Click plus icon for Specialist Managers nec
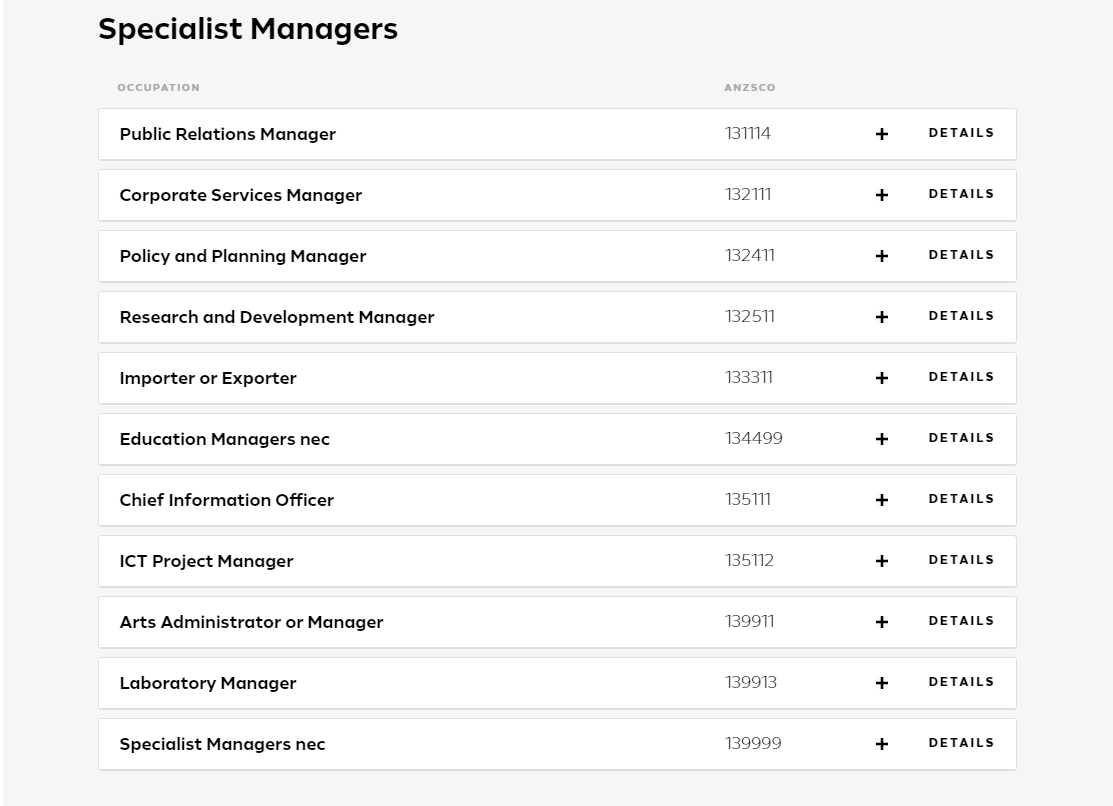 pos(882,745)
